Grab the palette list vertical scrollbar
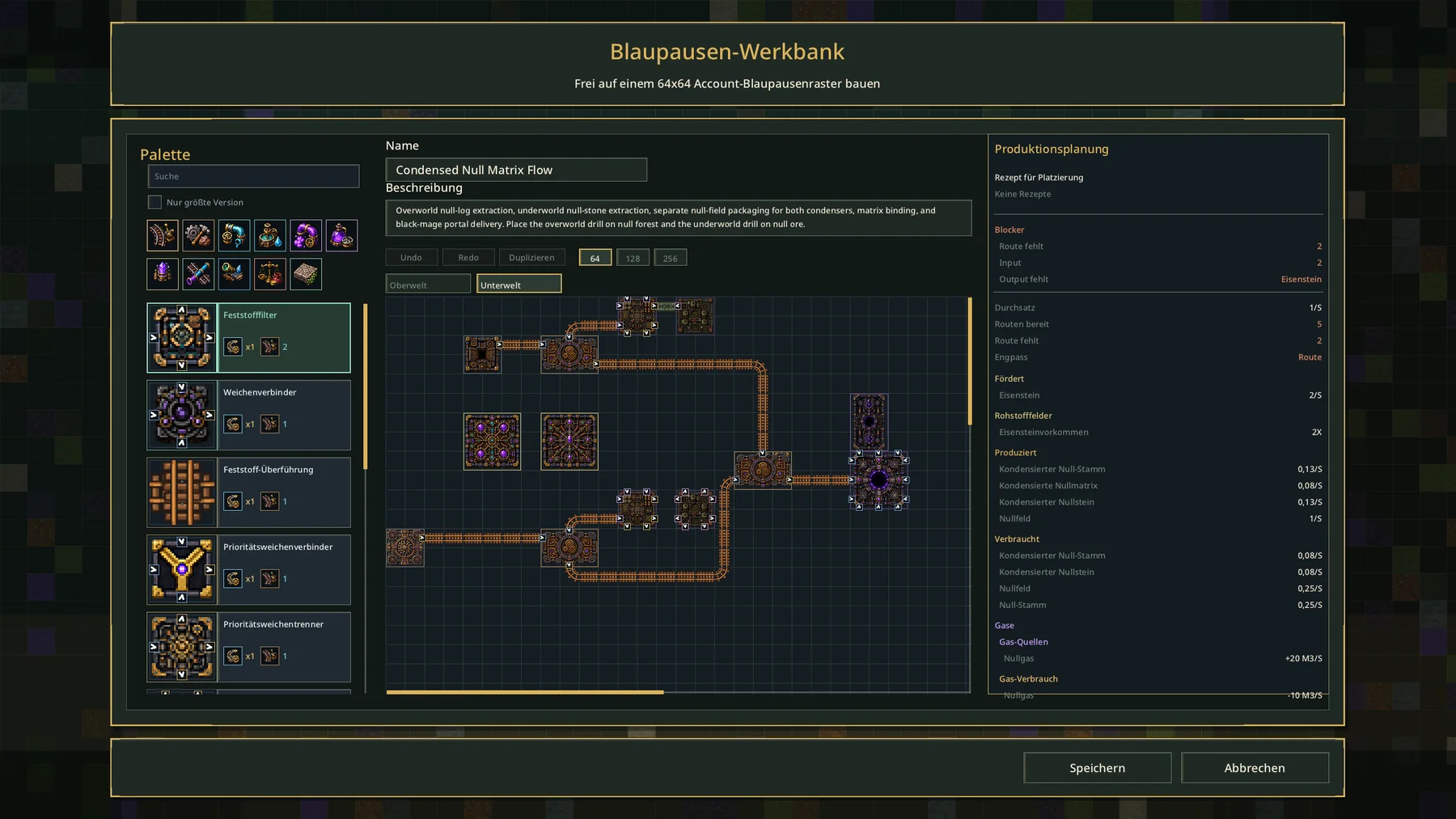The width and height of the screenshot is (1456, 819). pos(366,386)
